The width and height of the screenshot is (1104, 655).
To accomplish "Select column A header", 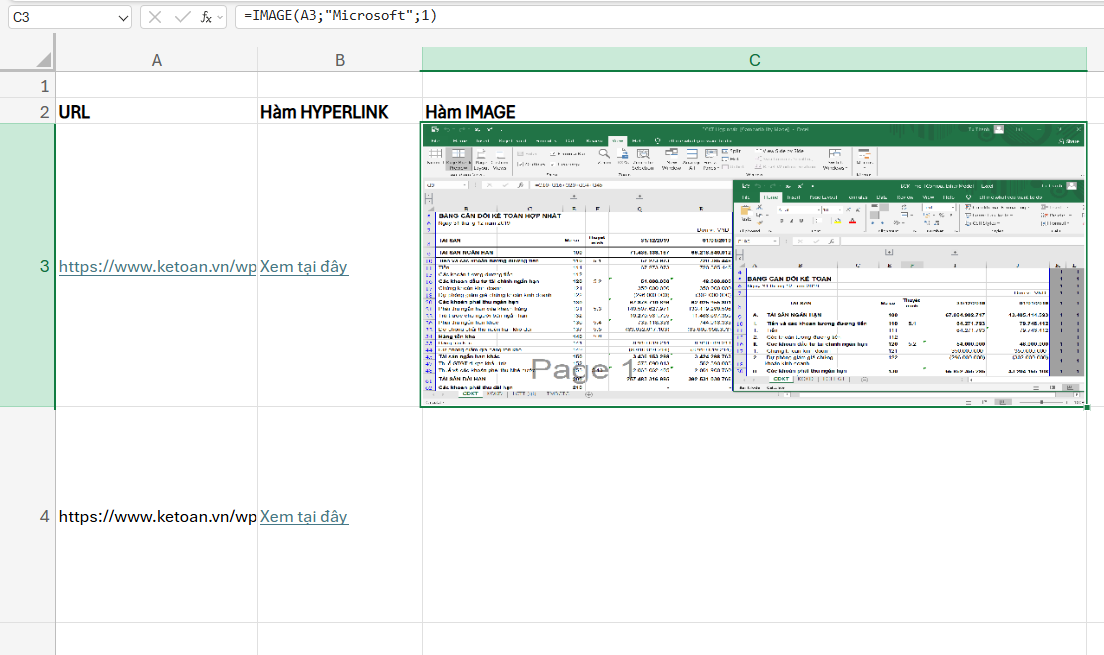I will (x=156, y=60).
